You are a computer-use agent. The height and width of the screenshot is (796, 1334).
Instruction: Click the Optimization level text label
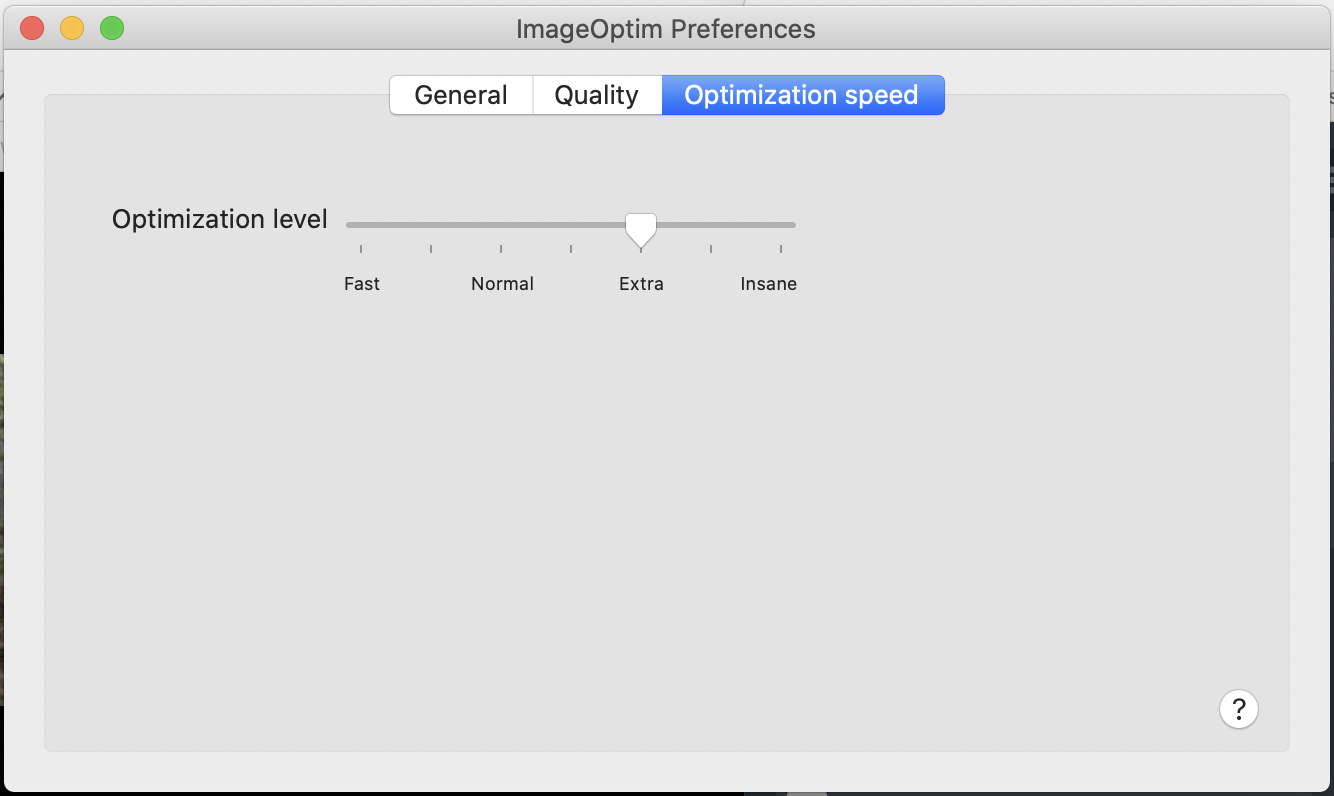tap(220, 219)
